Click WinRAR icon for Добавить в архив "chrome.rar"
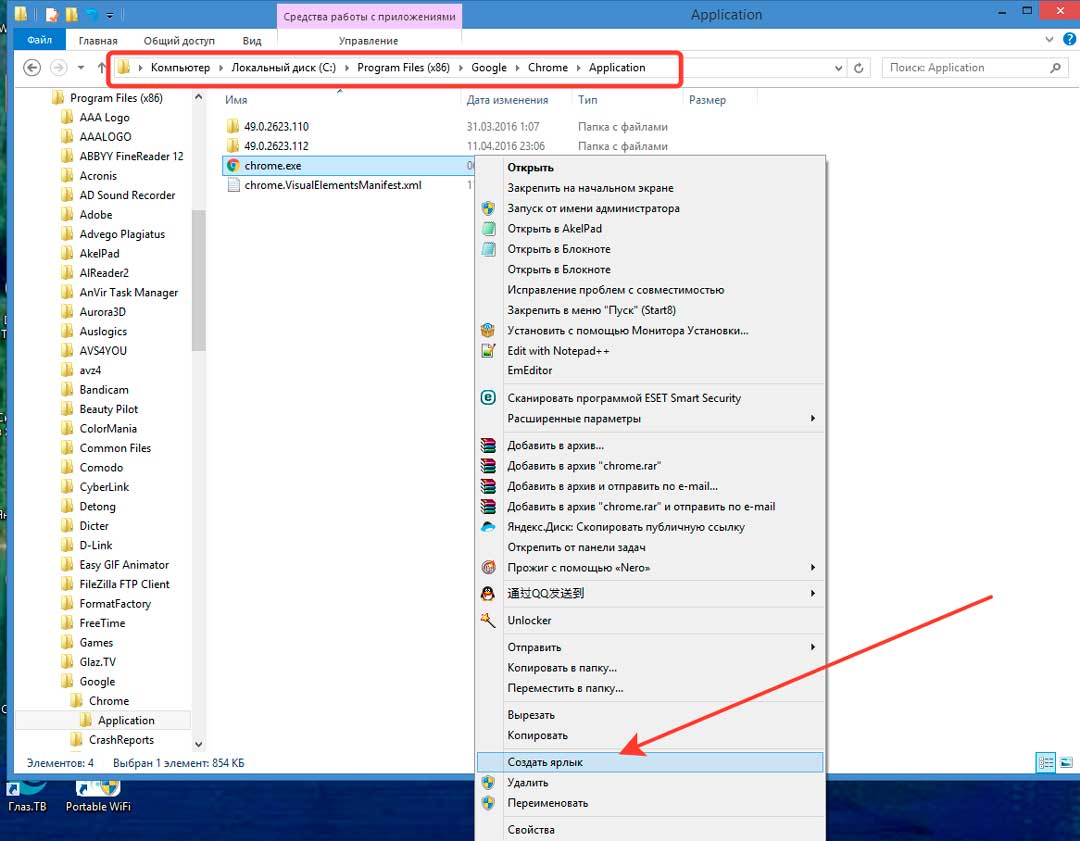1080x841 pixels. click(488, 466)
